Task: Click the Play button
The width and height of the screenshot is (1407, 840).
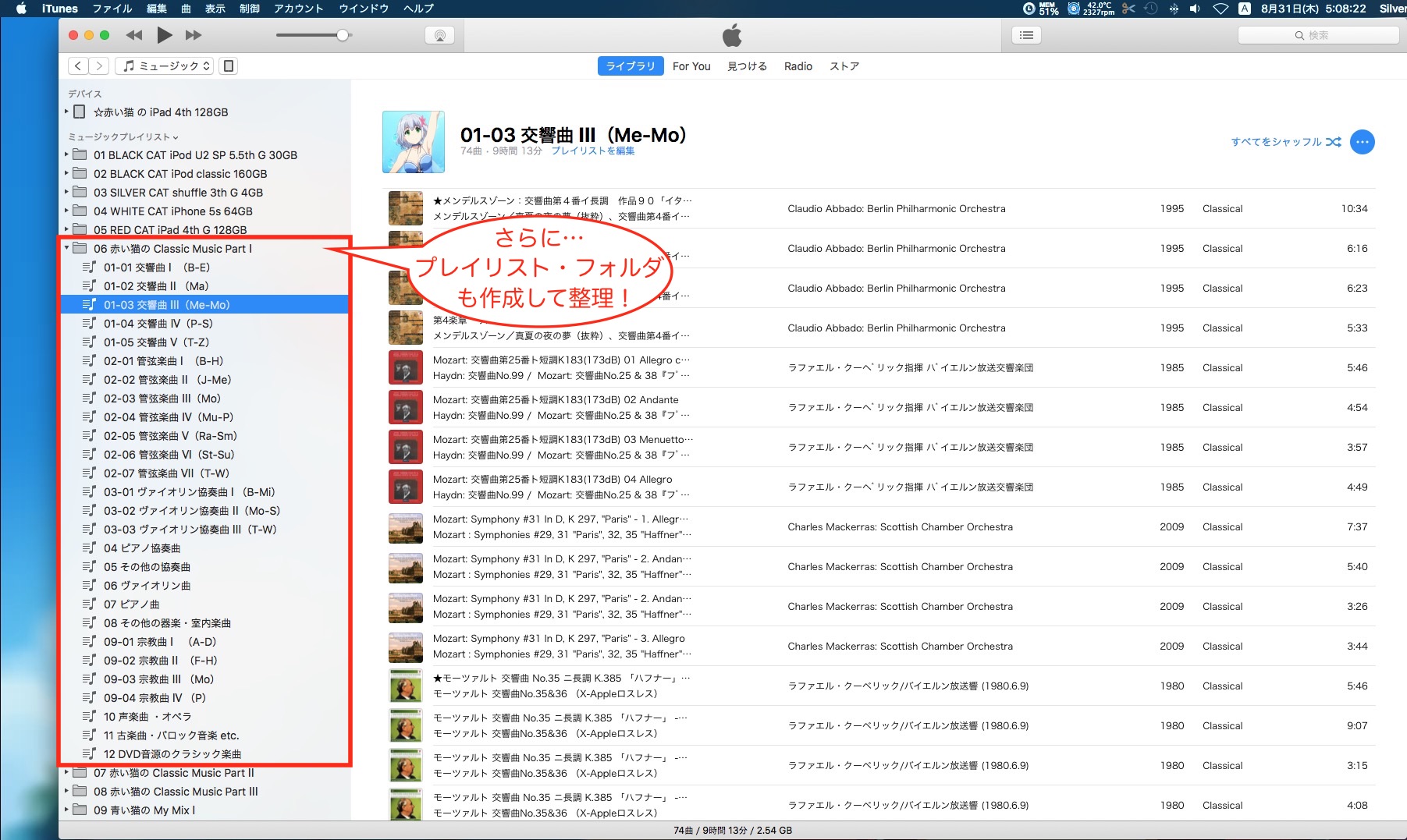Action: coord(165,35)
